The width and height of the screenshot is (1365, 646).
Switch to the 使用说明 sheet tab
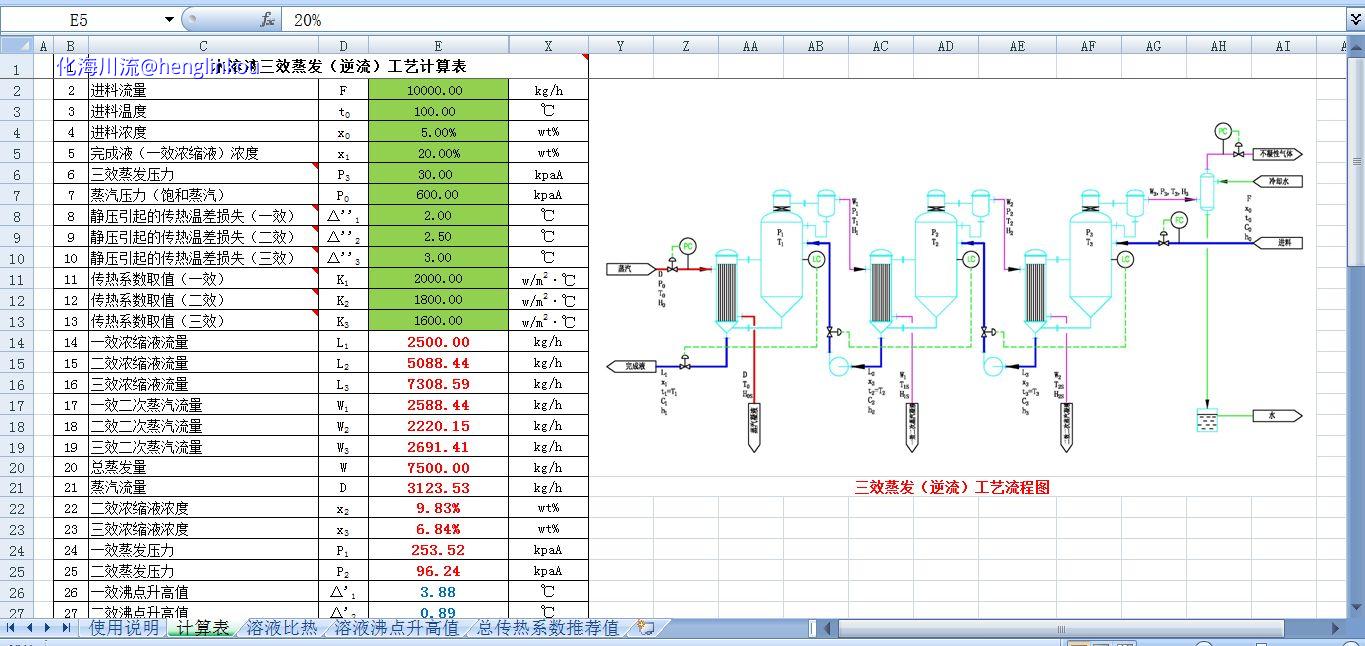pos(124,628)
